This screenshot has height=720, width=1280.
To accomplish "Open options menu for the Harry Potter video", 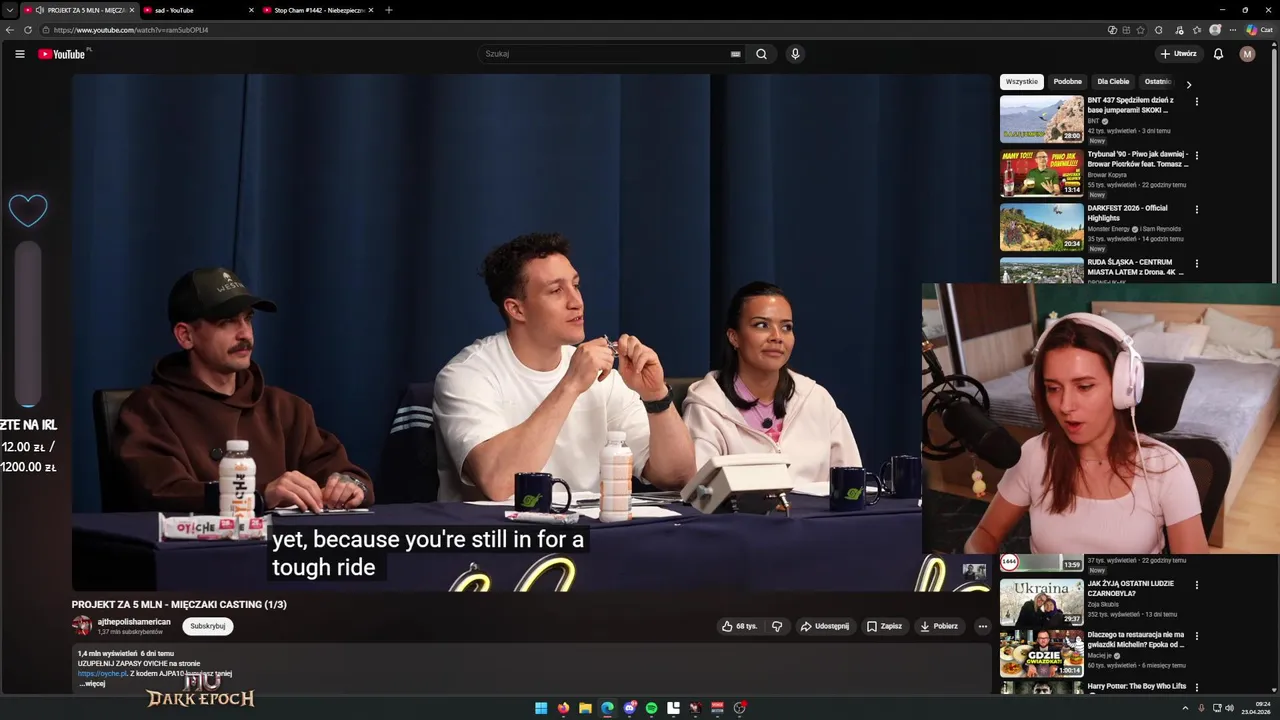I will [1196, 687].
